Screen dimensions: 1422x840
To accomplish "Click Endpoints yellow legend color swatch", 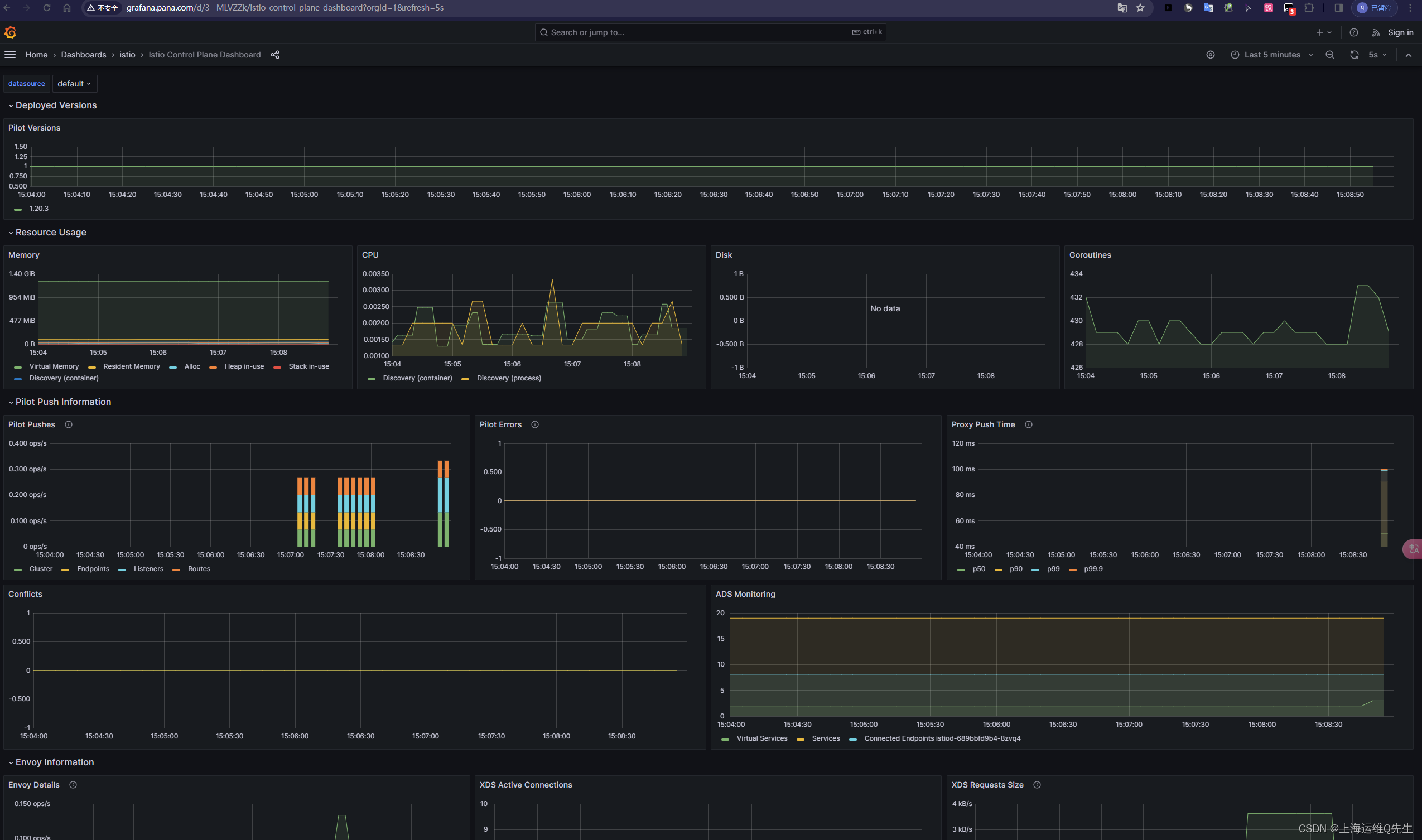I will 65,569.
